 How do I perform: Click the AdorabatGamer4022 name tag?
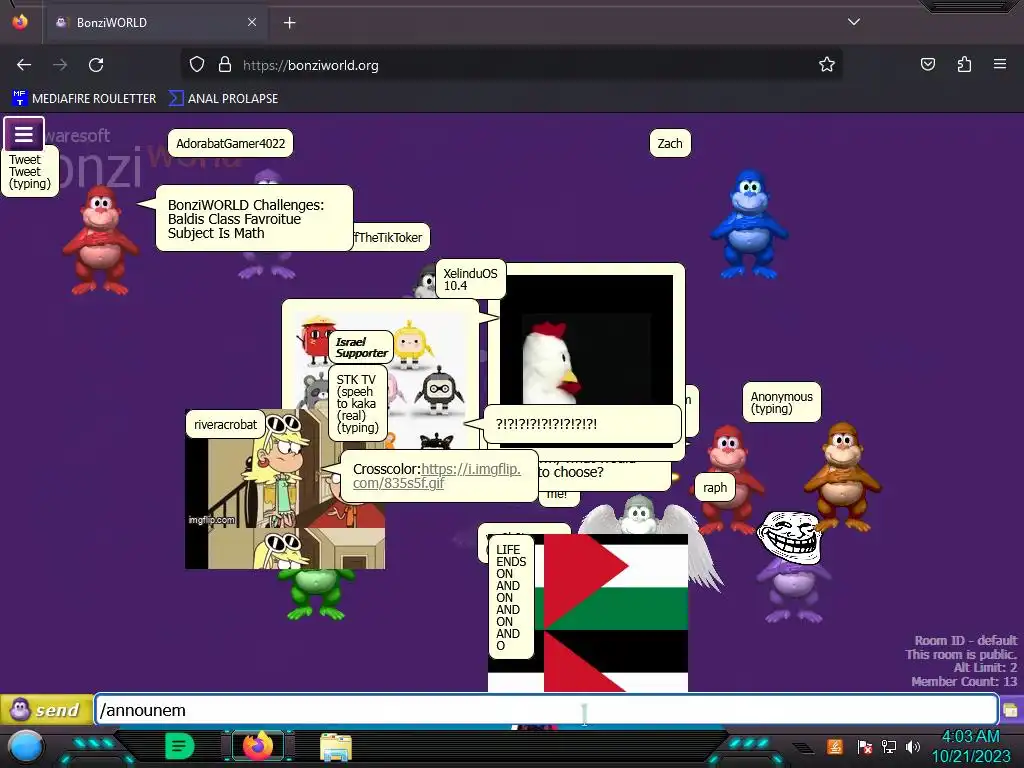(231, 144)
